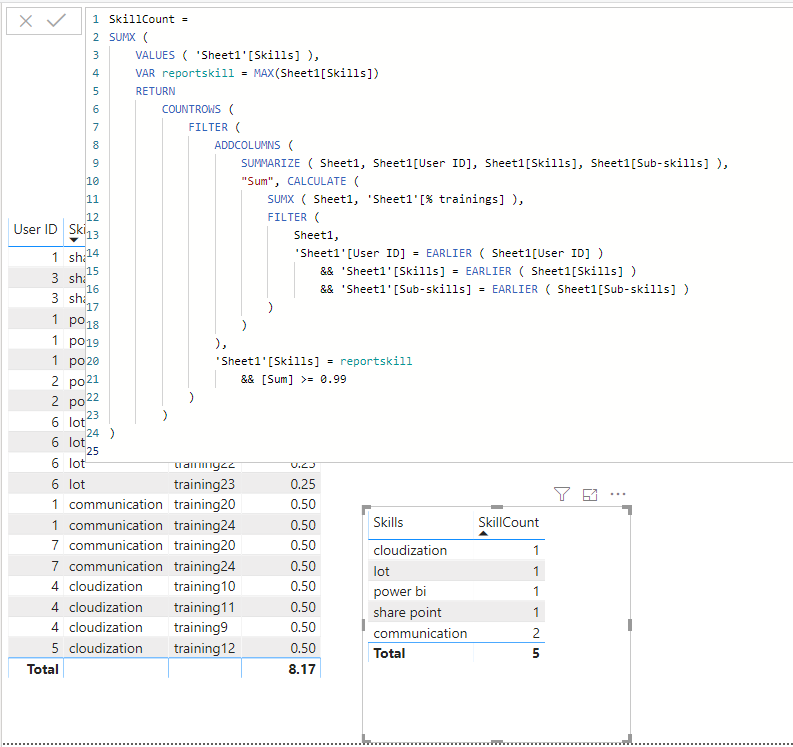Screen dimensions: 793x747
Task: Click the total value 5 for SkillCount
Action: coord(536,653)
